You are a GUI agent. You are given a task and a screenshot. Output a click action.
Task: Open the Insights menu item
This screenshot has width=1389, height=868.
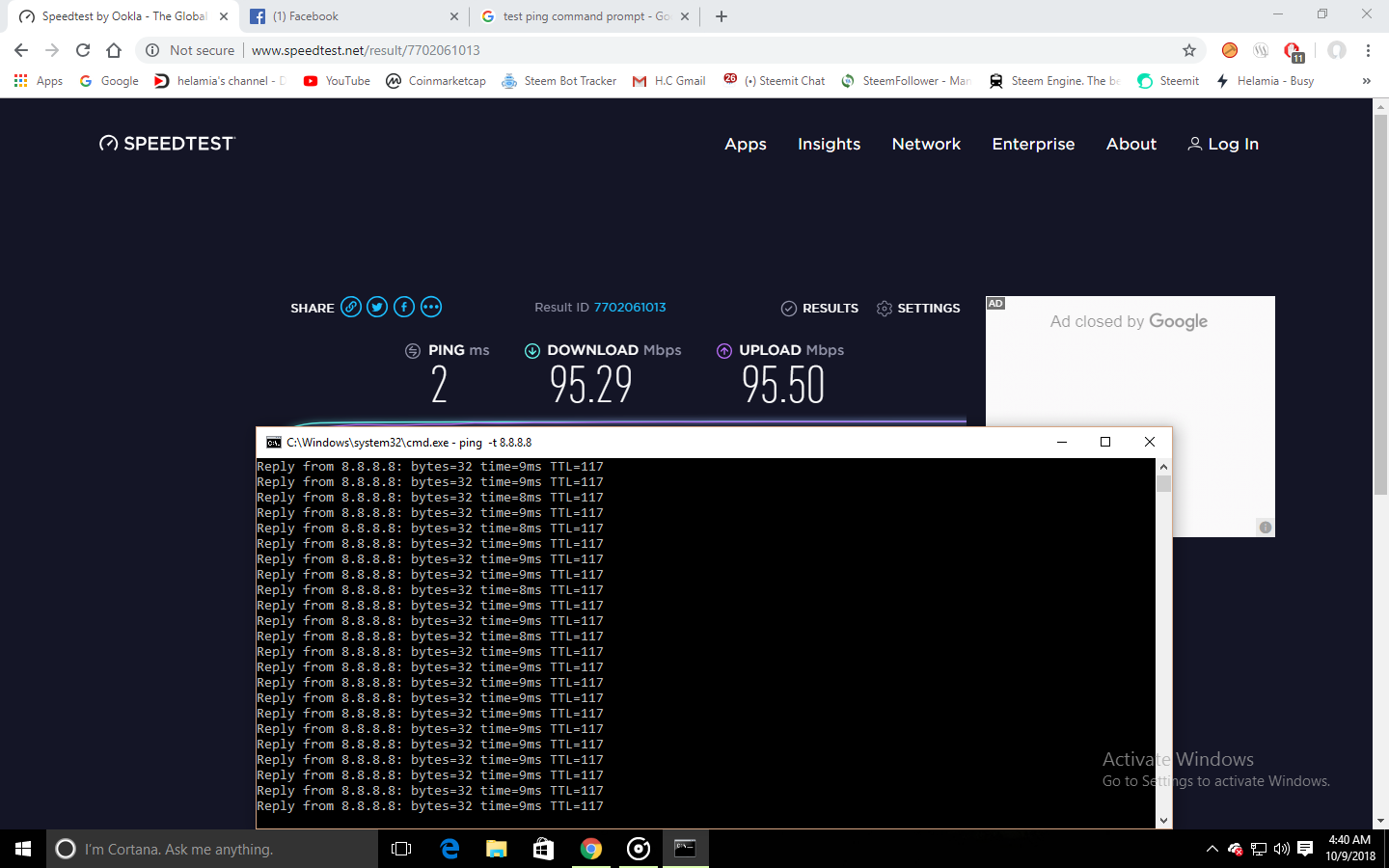coord(829,144)
